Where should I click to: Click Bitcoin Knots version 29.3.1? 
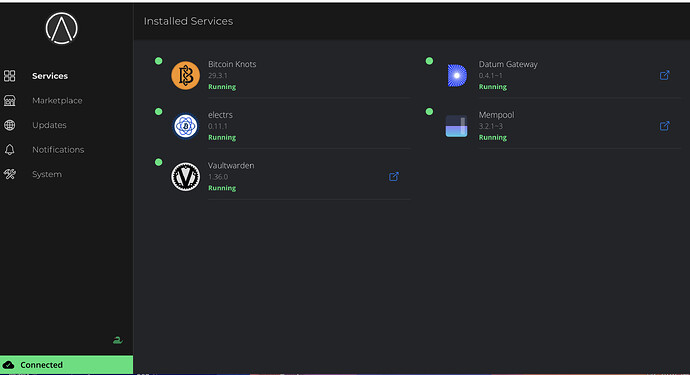tap(218, 76)
